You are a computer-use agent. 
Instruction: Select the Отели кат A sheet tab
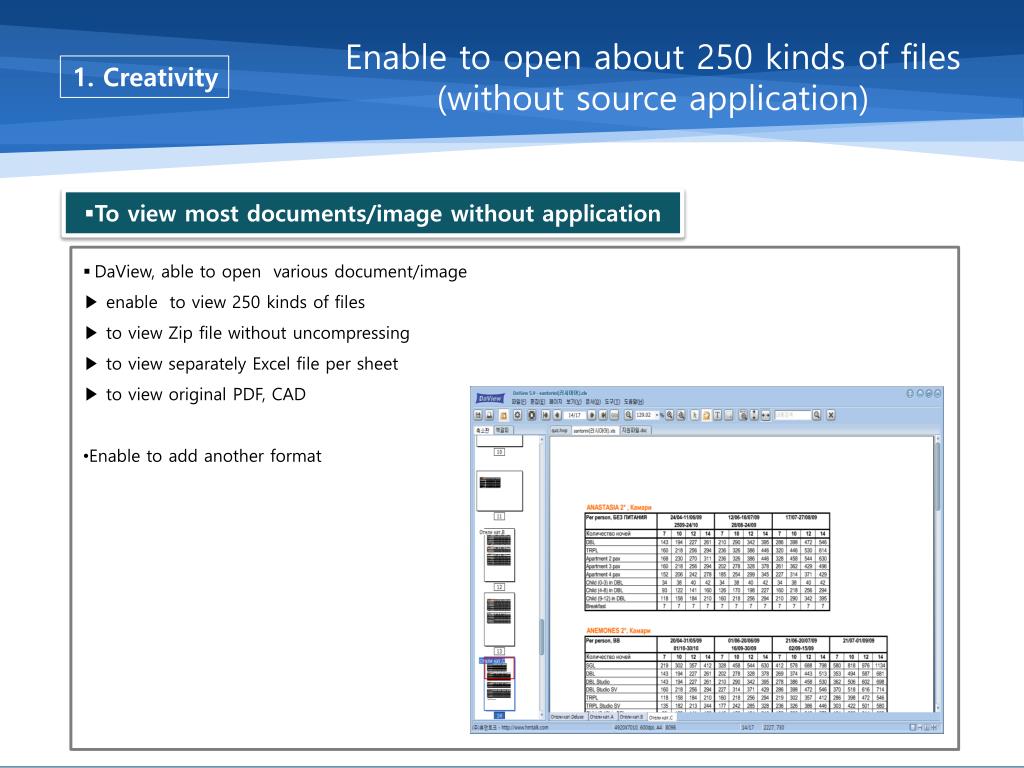(601, 717)
